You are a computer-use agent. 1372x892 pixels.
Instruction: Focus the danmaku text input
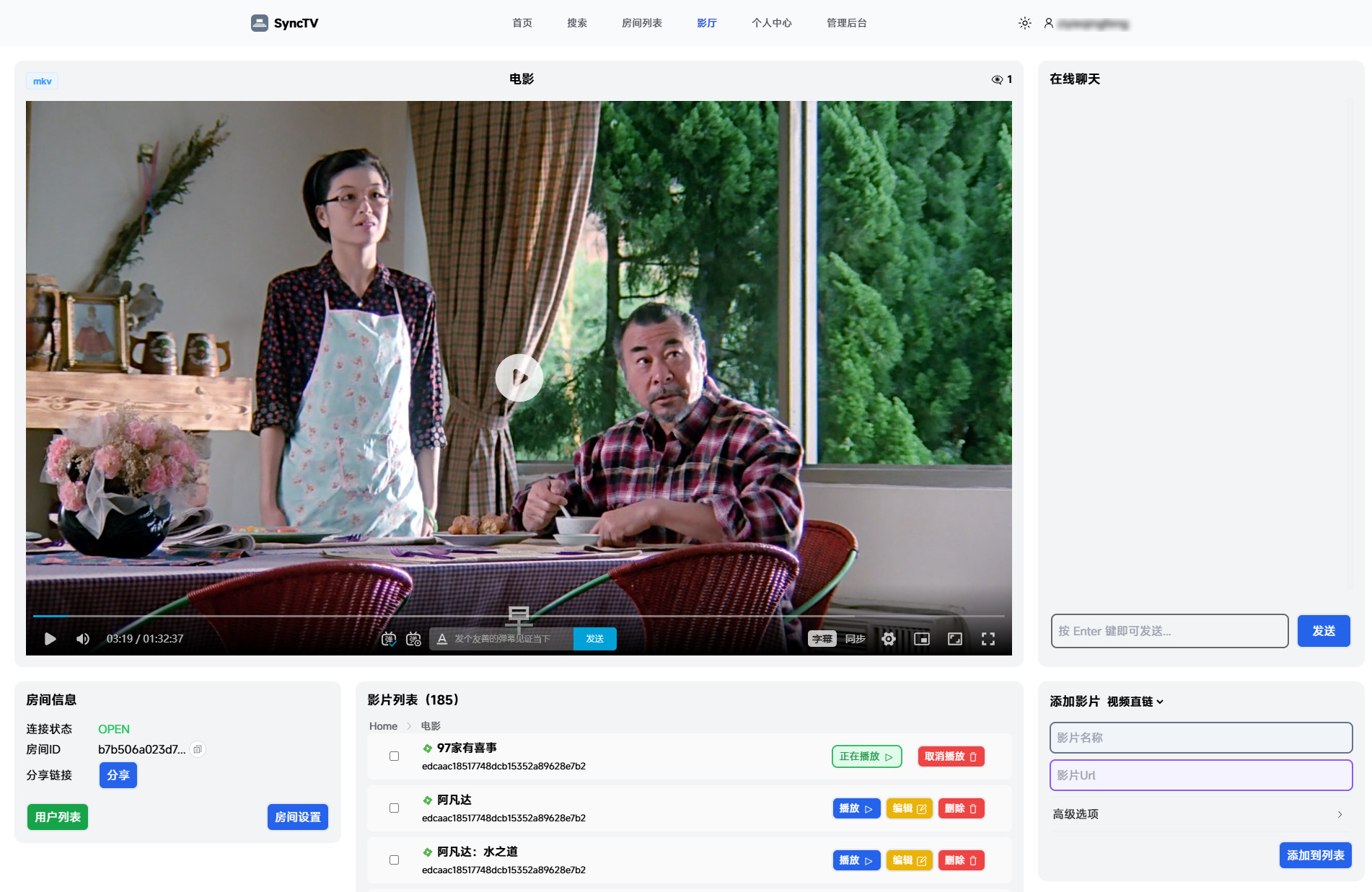[x=511, y=639]
